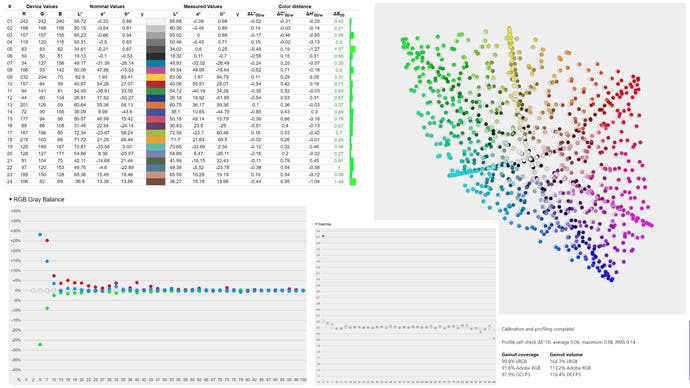This screenshot has height=388, width=690.
Task: Click the 97.9% DCI P3 coverage value
Action: click(516, 374)
